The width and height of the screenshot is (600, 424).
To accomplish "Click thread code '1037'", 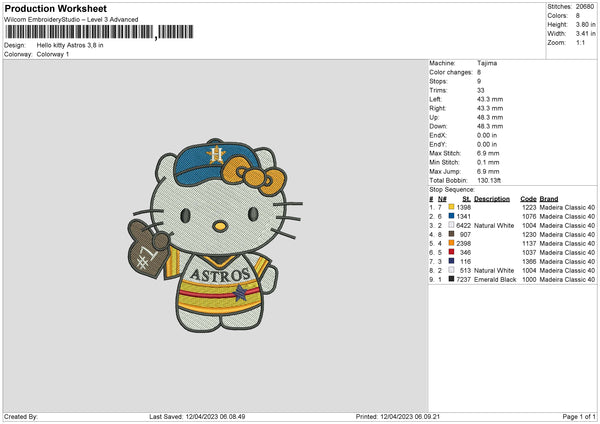I will [x=529, y=252].
